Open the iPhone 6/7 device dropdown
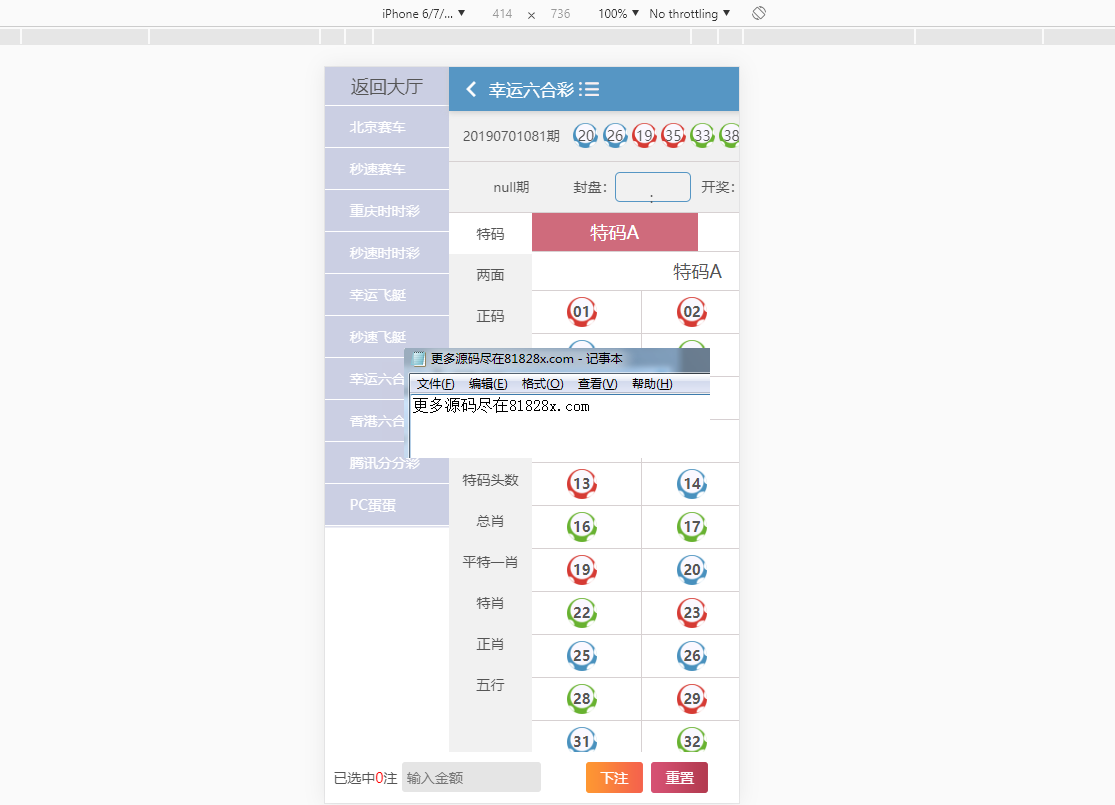 tap(423, 14)
